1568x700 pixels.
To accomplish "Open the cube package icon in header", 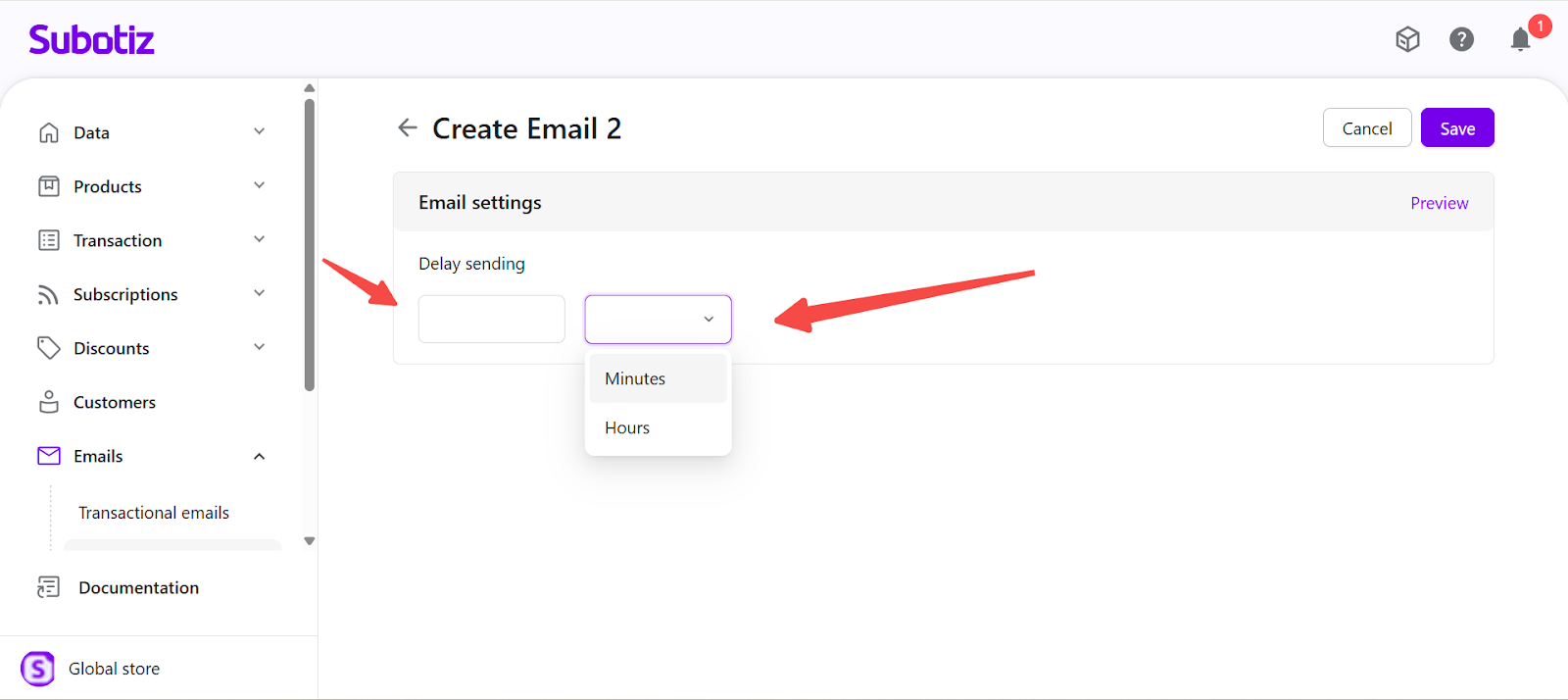I will tap(1407, 39).
